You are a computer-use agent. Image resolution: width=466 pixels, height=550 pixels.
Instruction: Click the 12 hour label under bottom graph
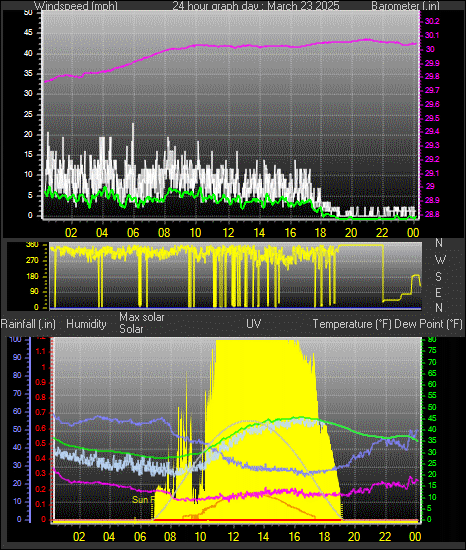(233, 537)
